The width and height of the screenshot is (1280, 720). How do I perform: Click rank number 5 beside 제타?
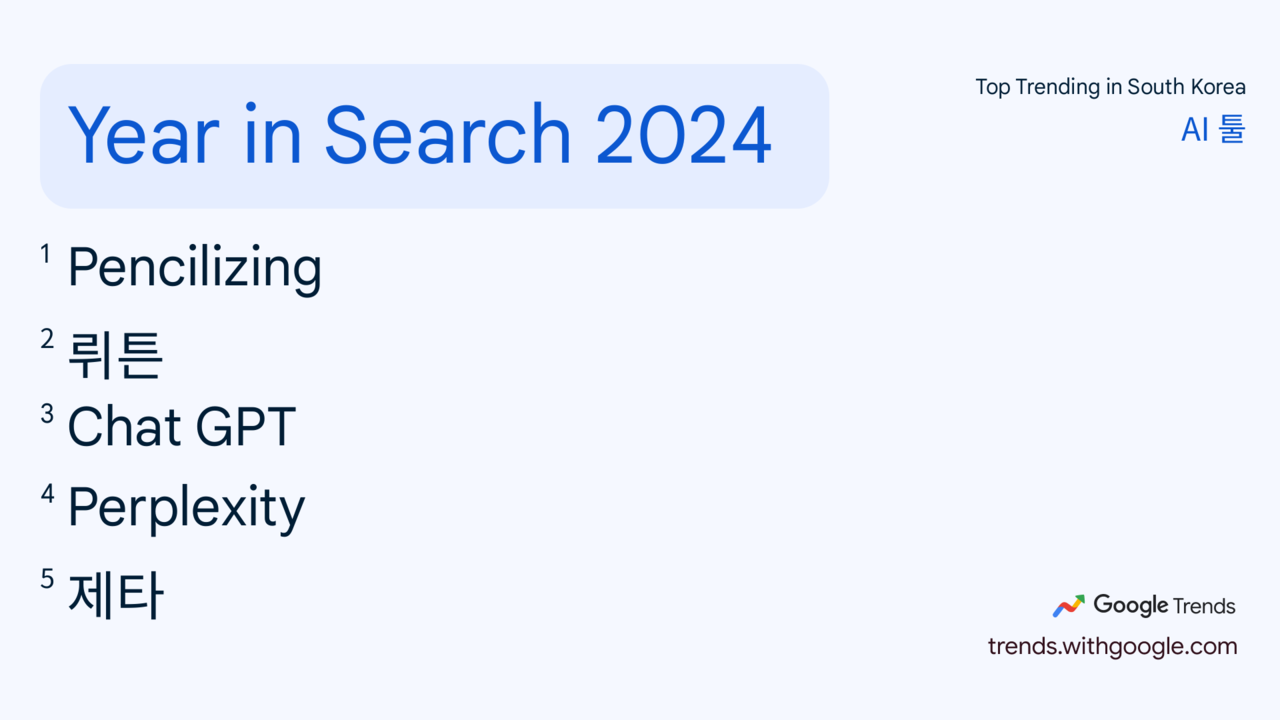(46, 579)
